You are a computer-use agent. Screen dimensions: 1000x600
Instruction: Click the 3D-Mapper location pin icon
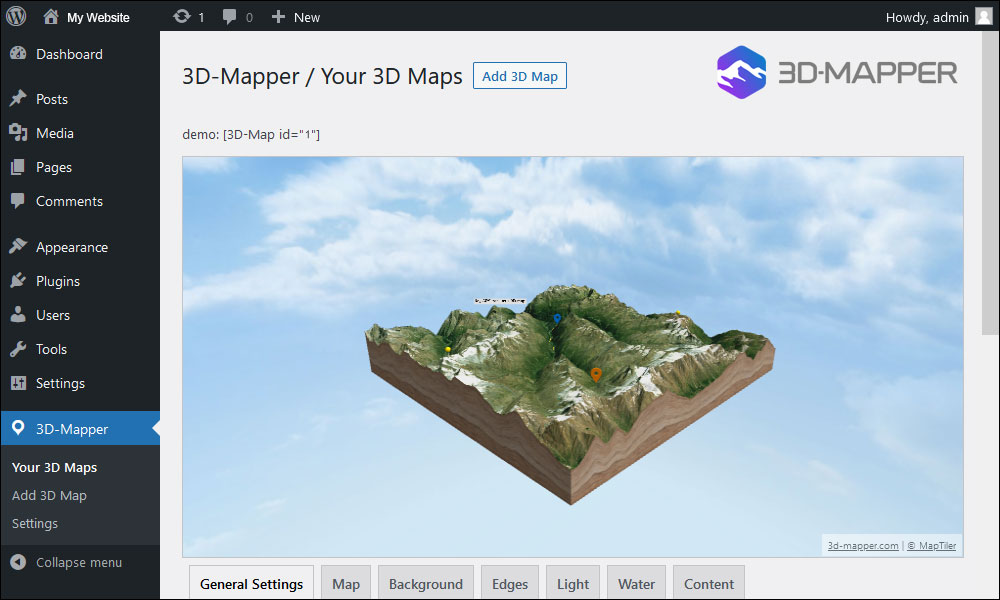pos(18,428)
